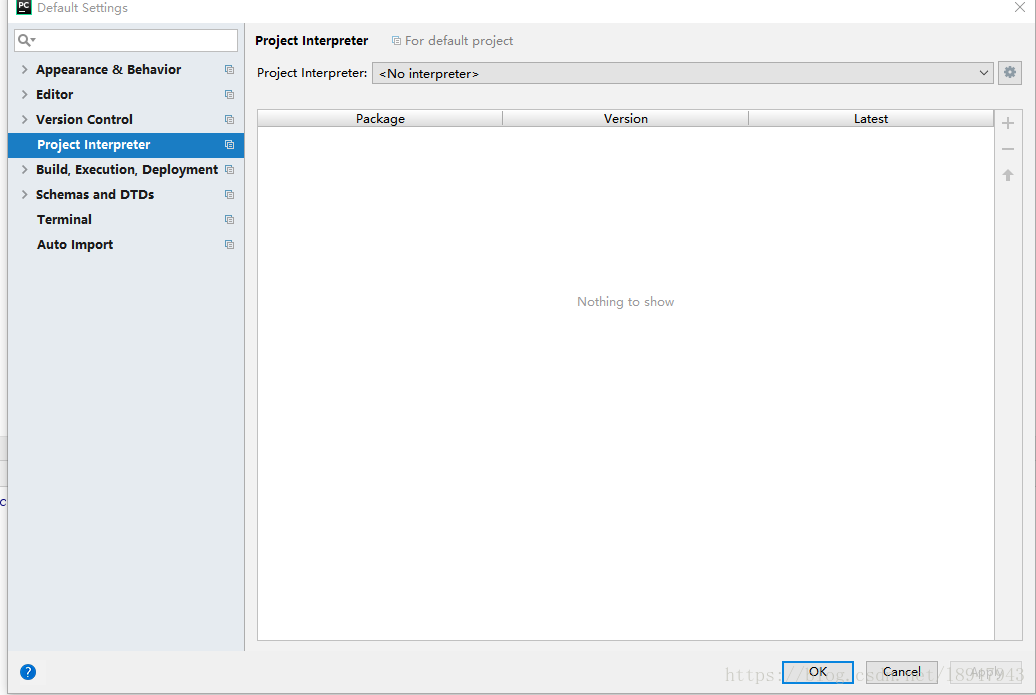Expand the Version Control section
The width and height of the screenshot is (1036, 695).
24,120
